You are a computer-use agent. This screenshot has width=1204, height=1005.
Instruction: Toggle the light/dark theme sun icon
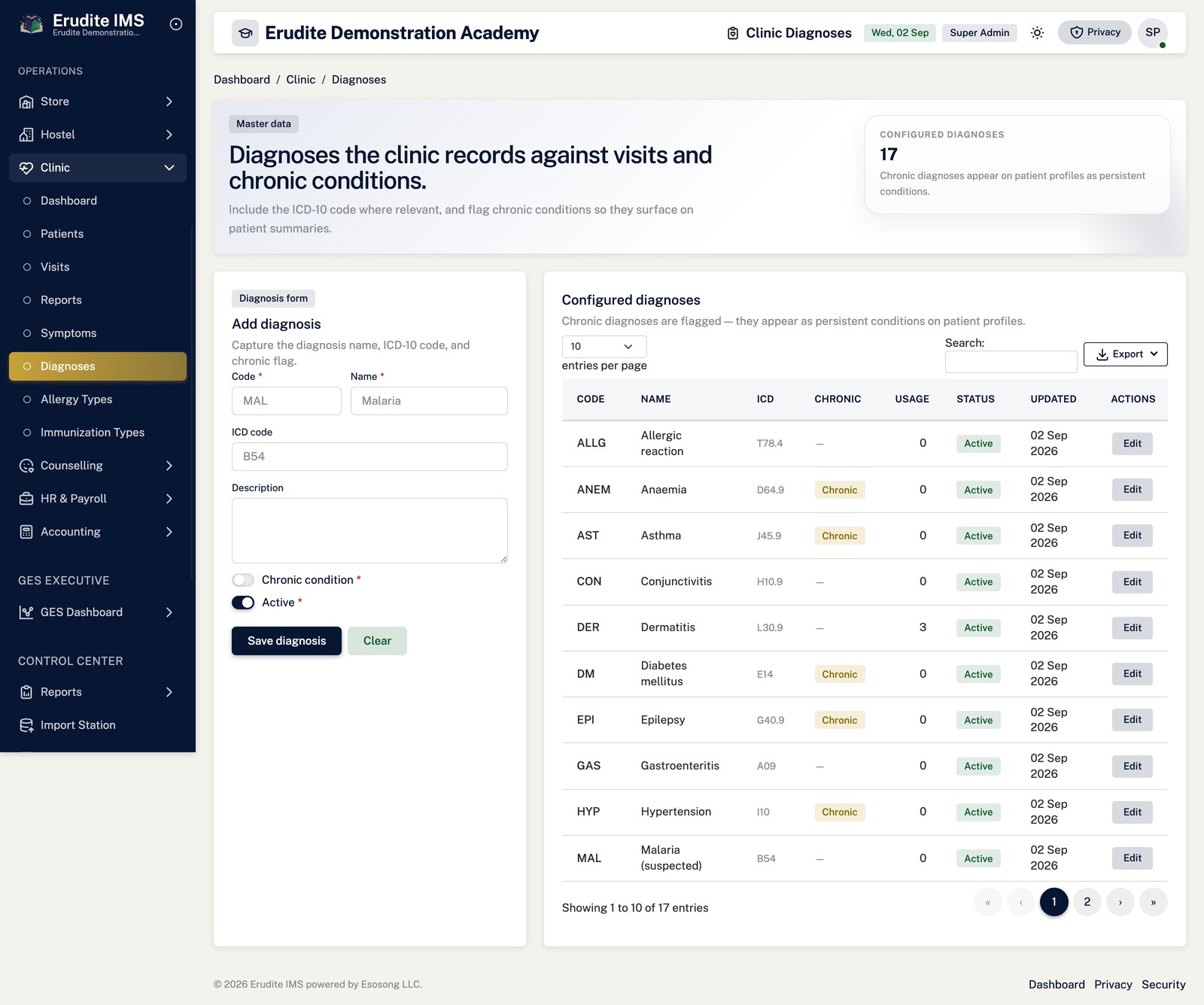pos(1037,32)
